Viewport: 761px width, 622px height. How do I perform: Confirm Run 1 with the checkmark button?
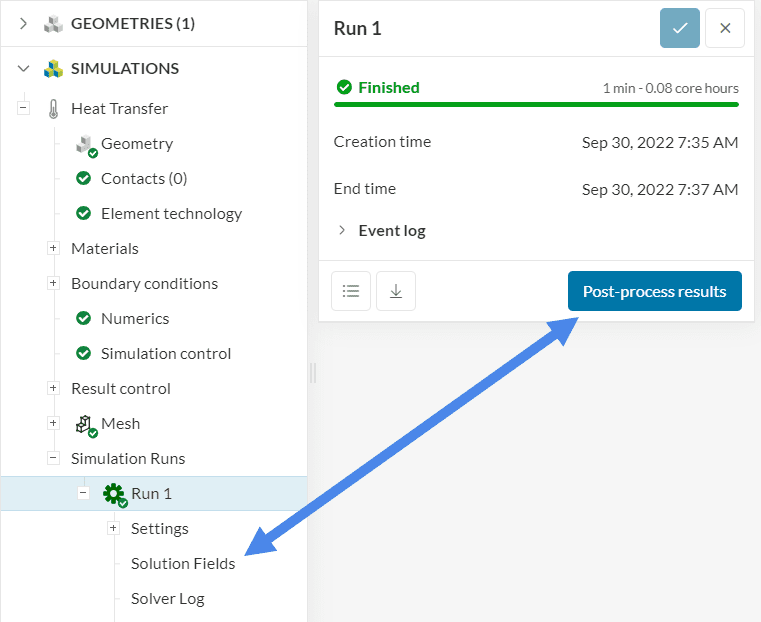[680, 28]
